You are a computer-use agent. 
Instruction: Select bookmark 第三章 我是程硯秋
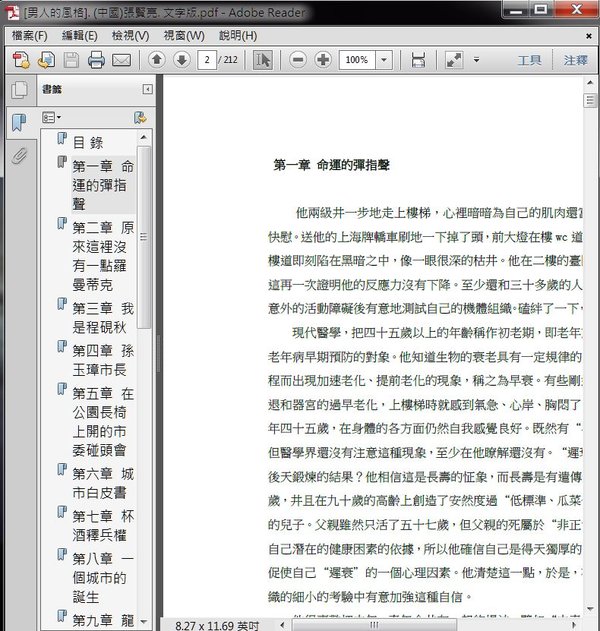[x=103, y=318]
